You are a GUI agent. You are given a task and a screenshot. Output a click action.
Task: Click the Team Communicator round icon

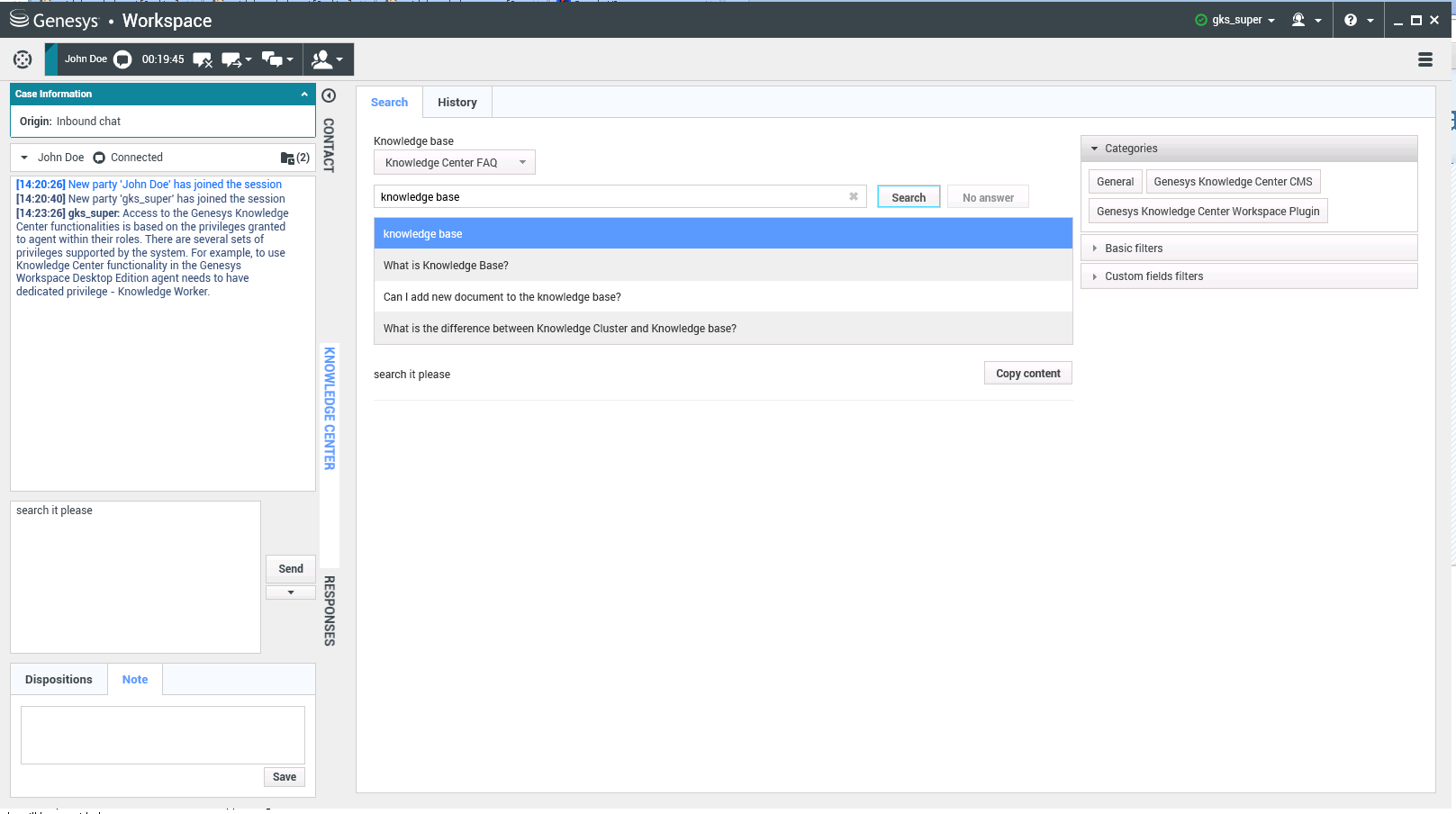(23, 59)
